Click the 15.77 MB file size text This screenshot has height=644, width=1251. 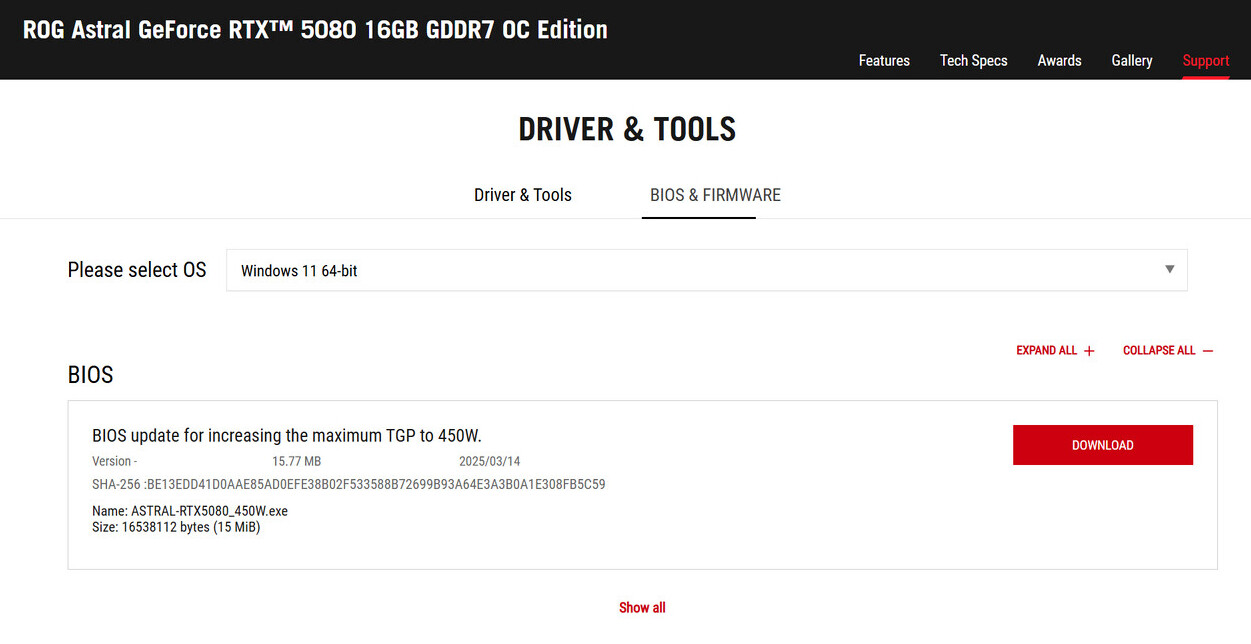click(x=296, y=462)
